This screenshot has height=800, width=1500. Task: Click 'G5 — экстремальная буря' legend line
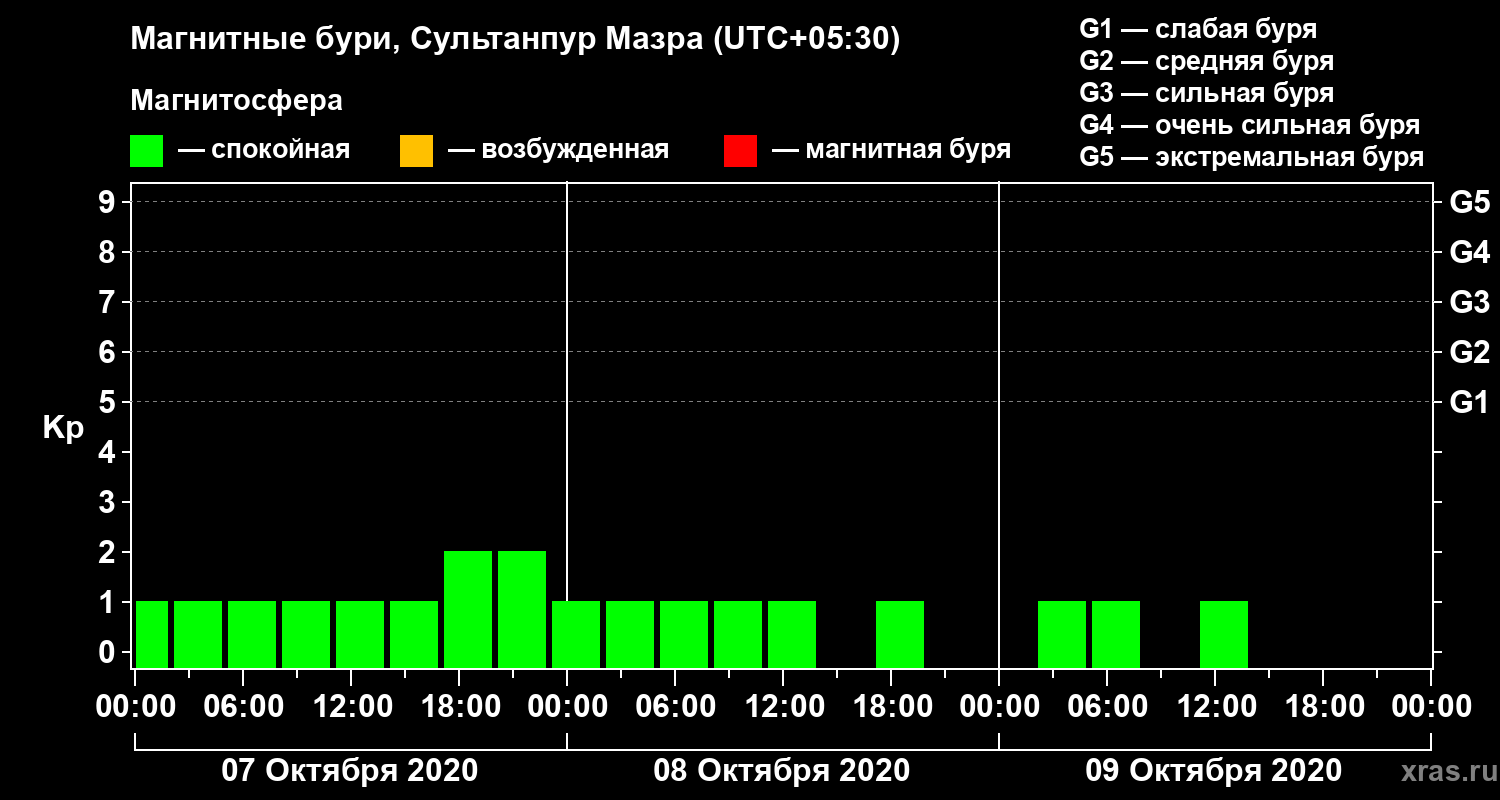tap(1252, 158)
